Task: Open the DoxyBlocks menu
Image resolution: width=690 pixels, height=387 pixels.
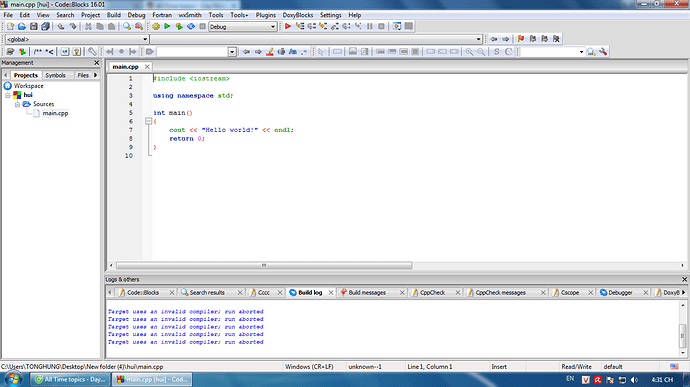Action: coord(297,15)
